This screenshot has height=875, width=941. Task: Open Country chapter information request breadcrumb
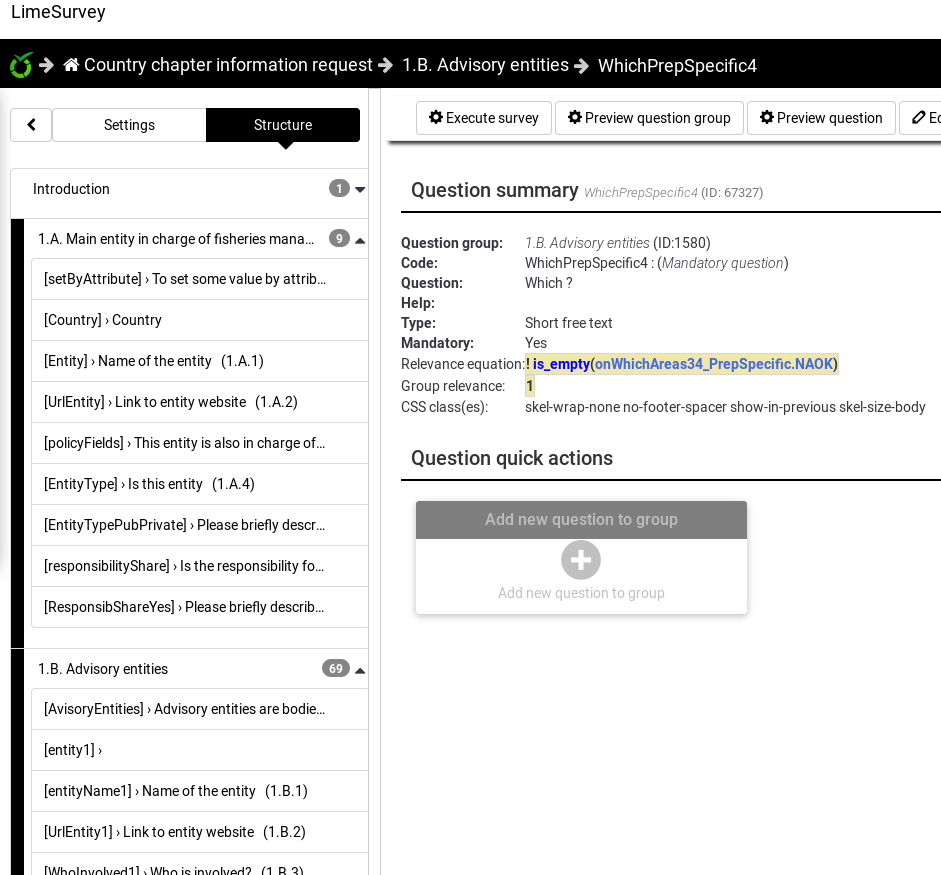coord(228,65)
